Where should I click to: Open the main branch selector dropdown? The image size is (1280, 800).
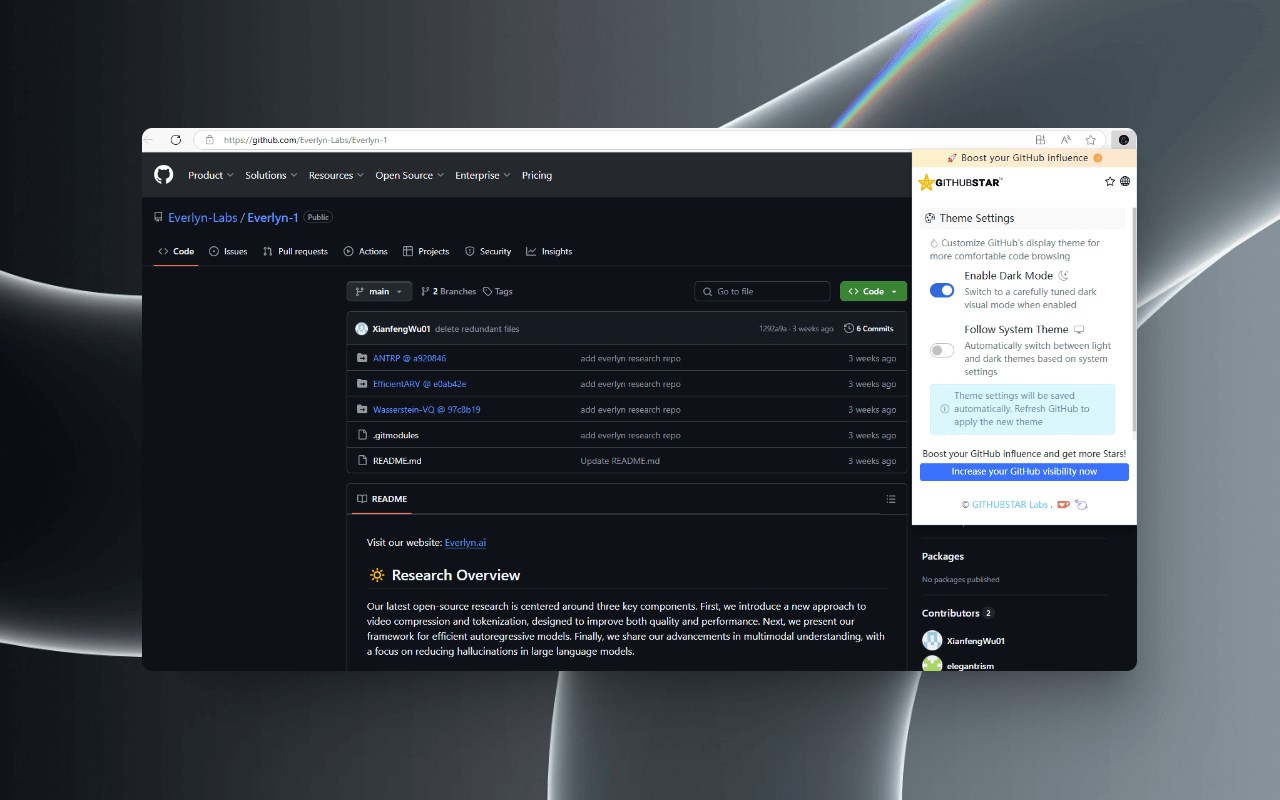pyautogui.click(x=379, y=291)
